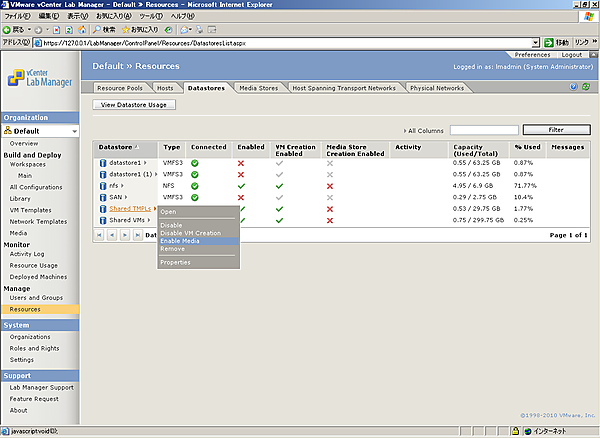The height and width of the screenshot is (438, 600).
Task: Open Users and Groups in sidebar
Action: coord(35,298)
